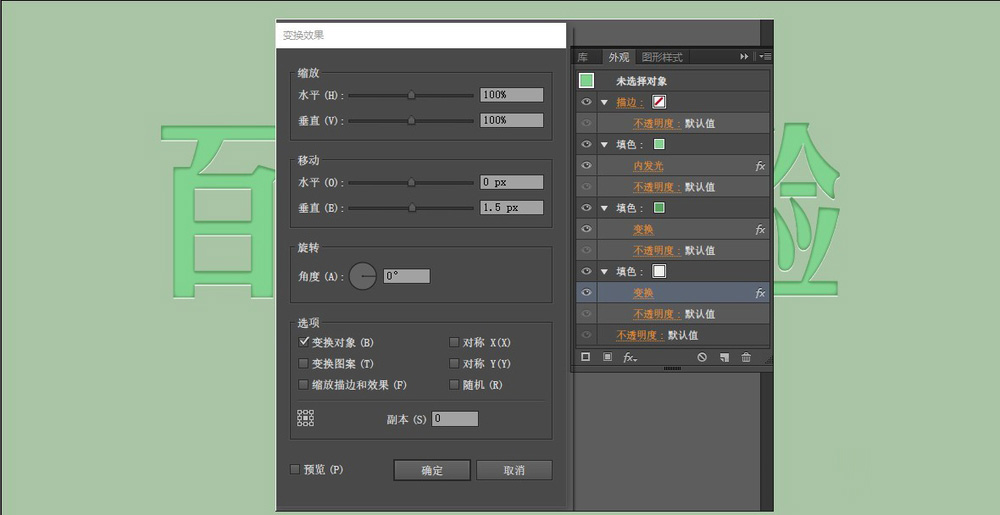Enable 随机 (R) checkbox
Viewport: 1000px width, 515px height.
click(x=454, y=384)
